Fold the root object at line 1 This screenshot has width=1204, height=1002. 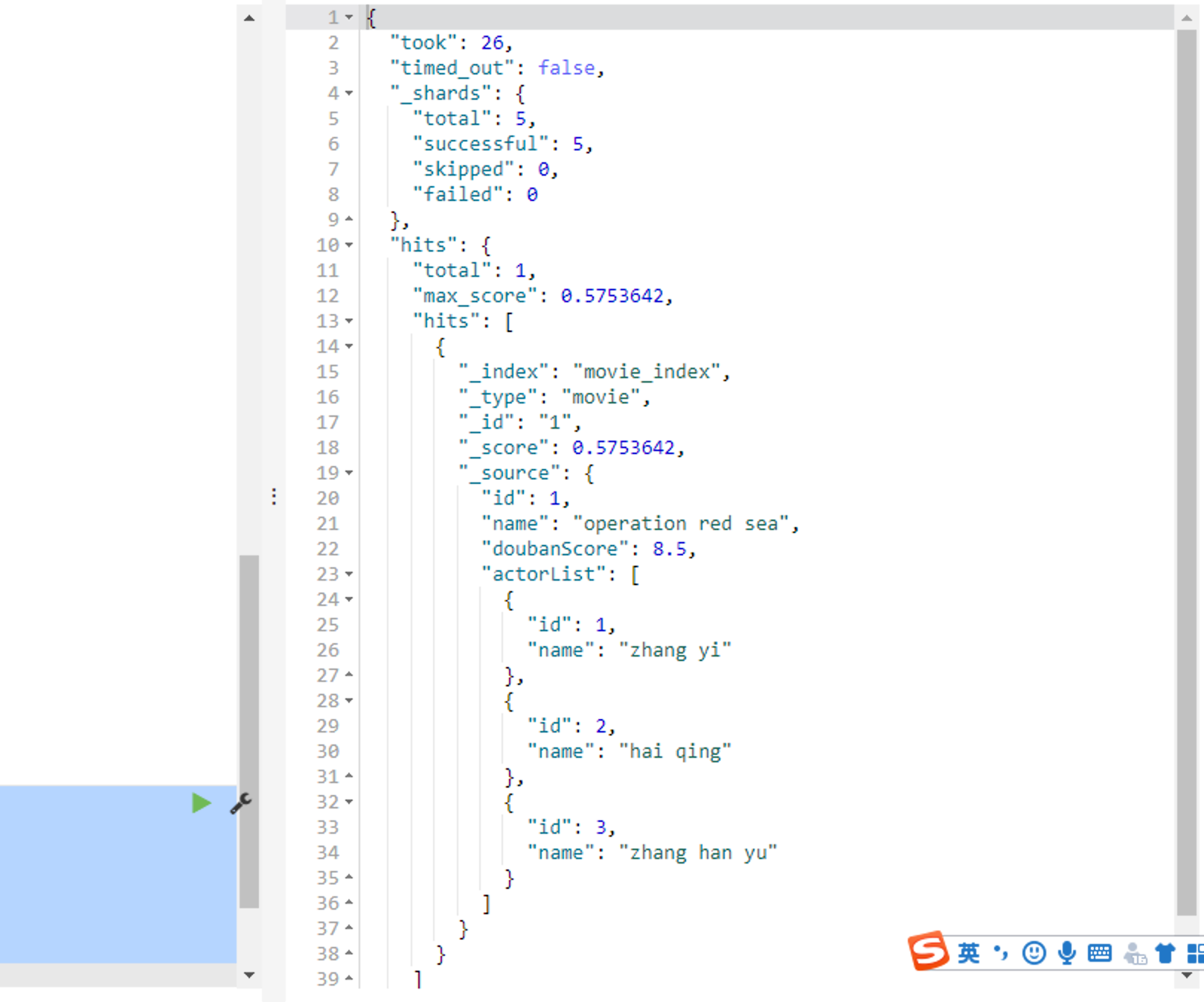coord(349,18)
